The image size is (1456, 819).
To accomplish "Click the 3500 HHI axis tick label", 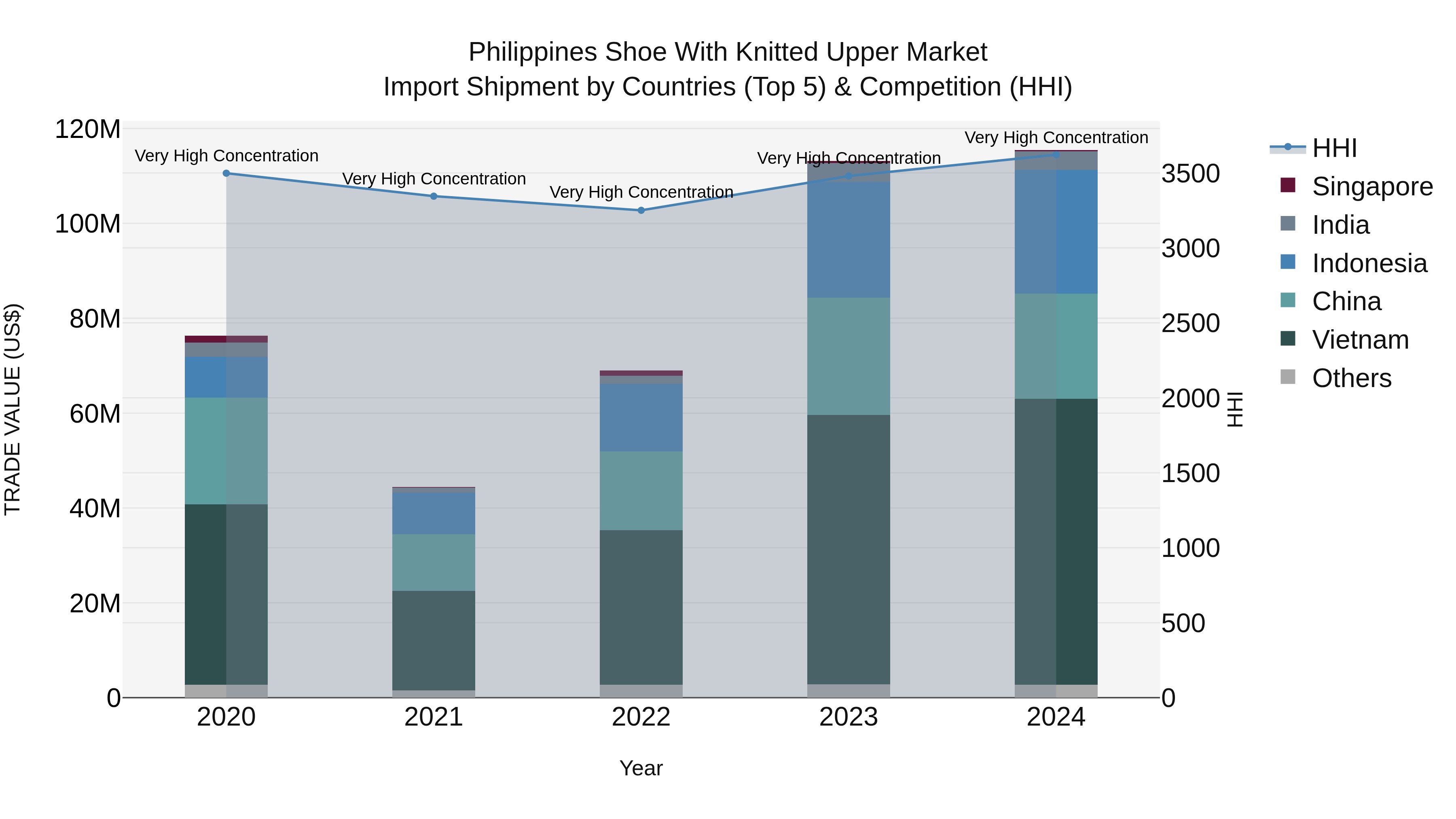I will 1190,174.
